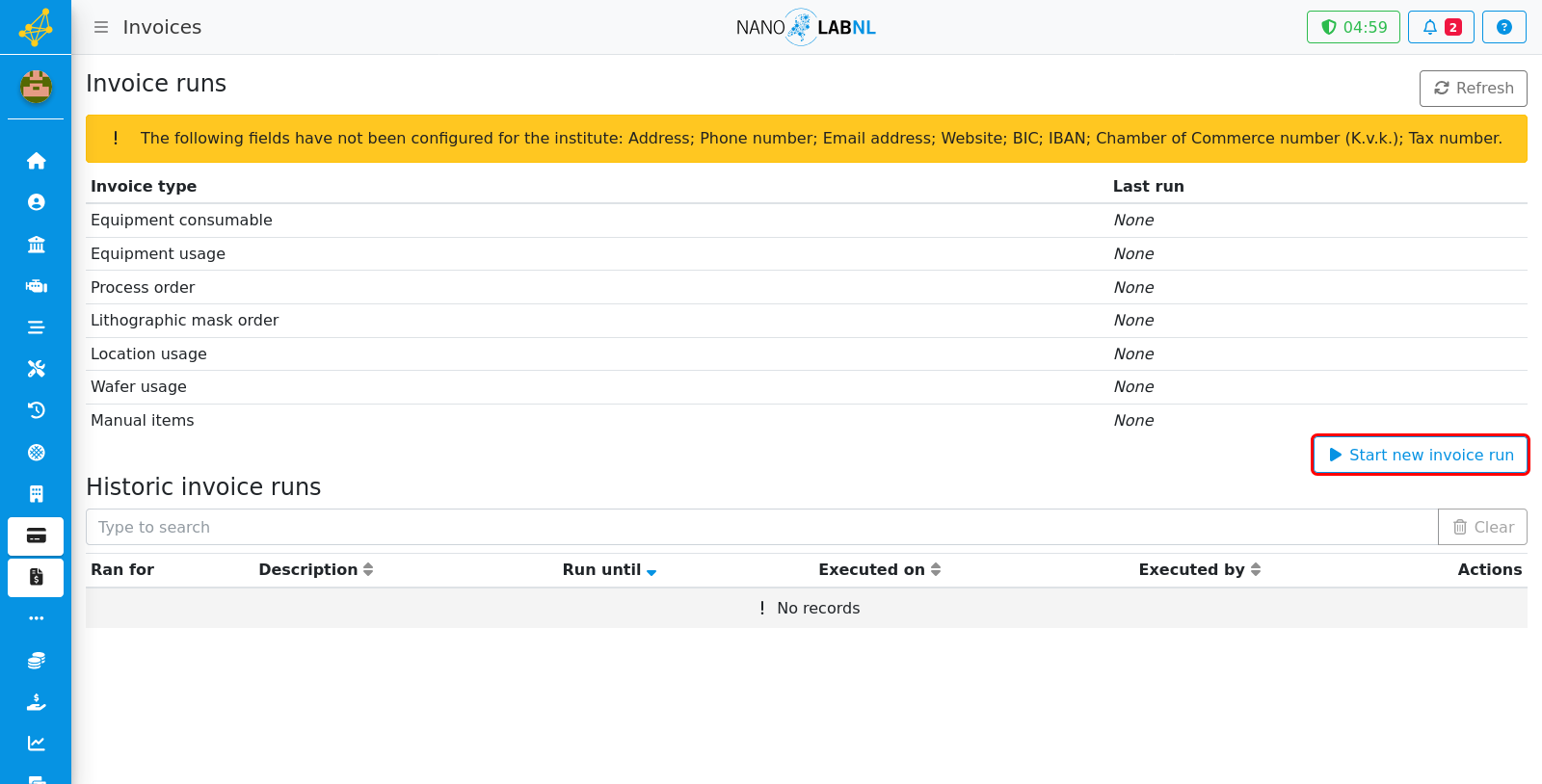Open the credit card sidebar icon
Image resolution: width=1542 pixels, height=784 pixels.
tap(36, 536)
